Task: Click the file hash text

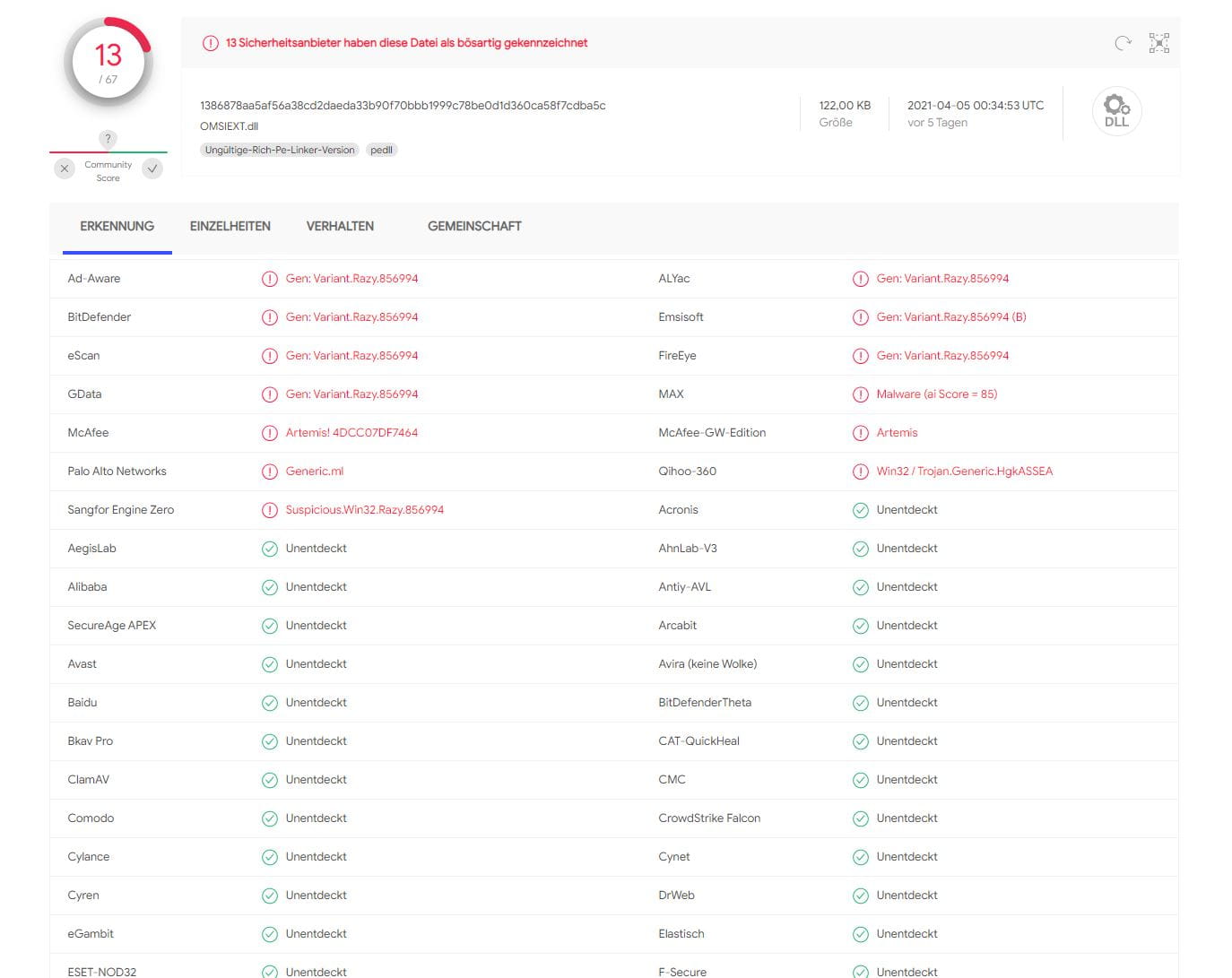Action: coord(403,106)
